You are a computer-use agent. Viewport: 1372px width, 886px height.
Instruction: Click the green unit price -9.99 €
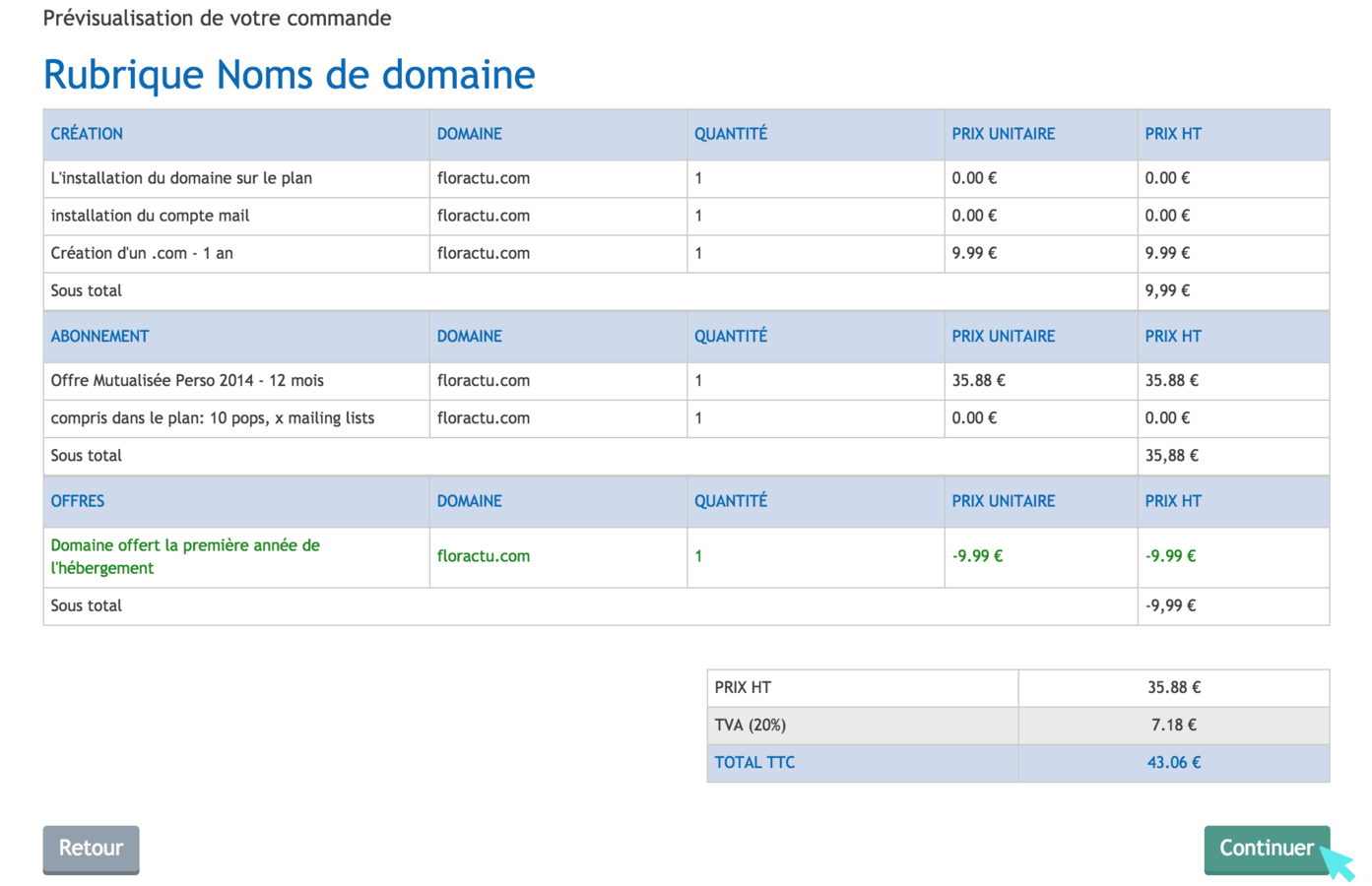977,556
